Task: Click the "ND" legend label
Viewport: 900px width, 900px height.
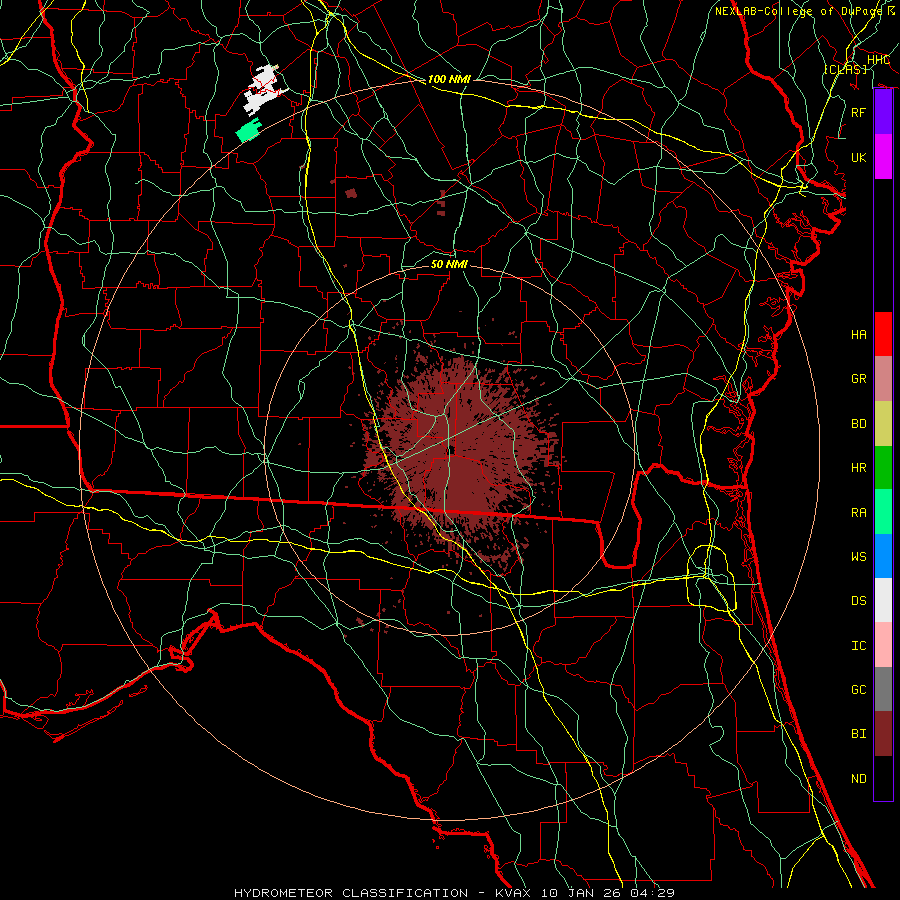Action: click(859, 779)
